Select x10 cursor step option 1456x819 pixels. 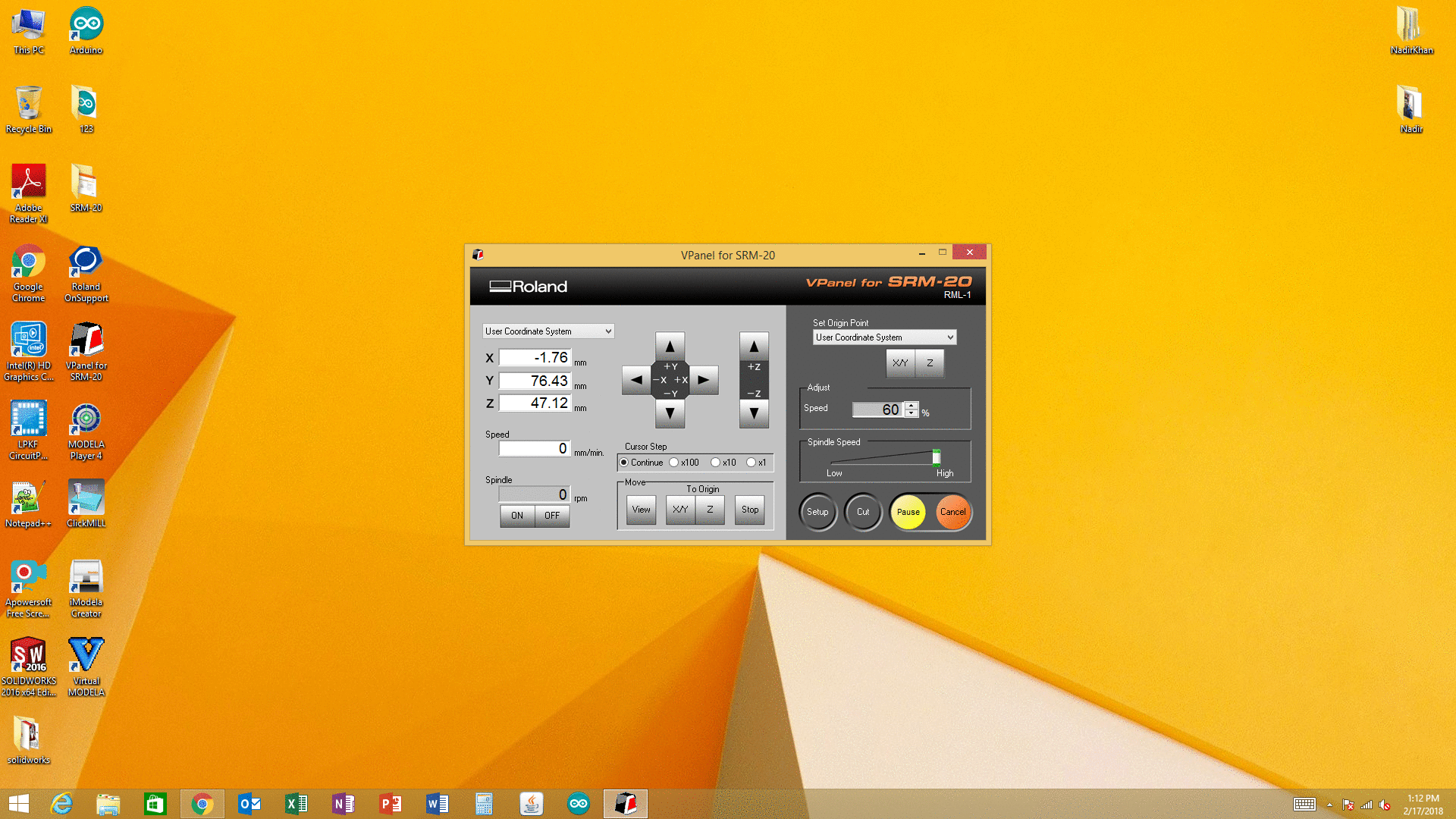pos(715,463)
